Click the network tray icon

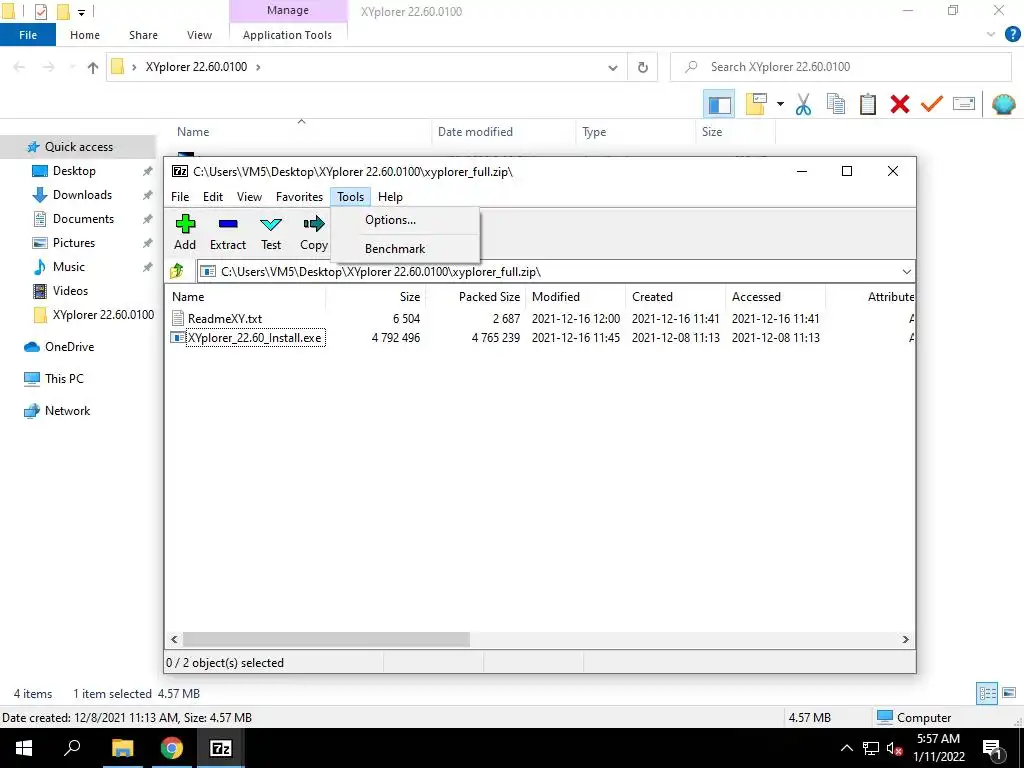click(x=871, y=748)
